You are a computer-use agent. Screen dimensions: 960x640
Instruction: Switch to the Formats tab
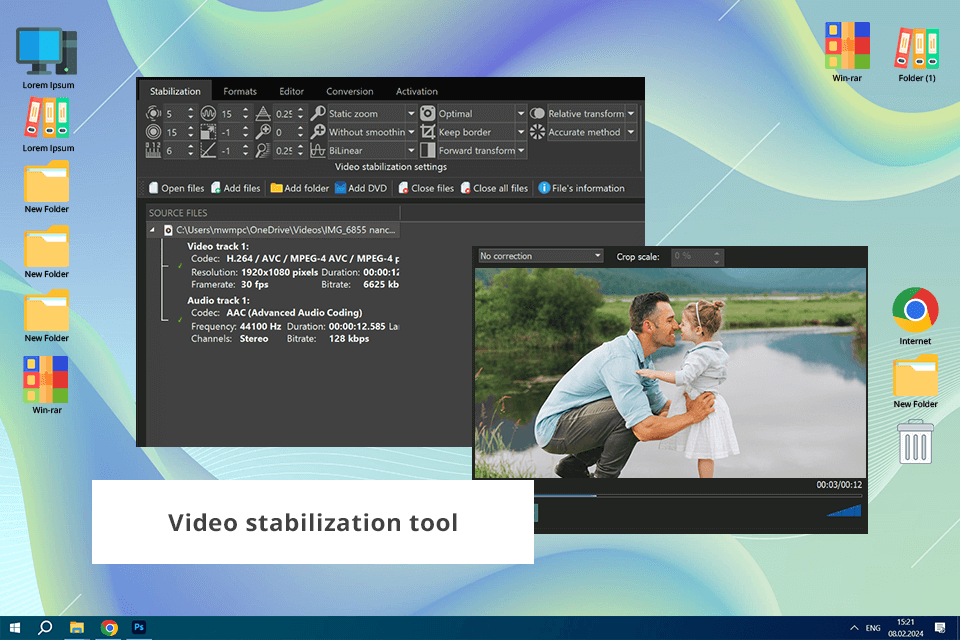coord(239,91)
